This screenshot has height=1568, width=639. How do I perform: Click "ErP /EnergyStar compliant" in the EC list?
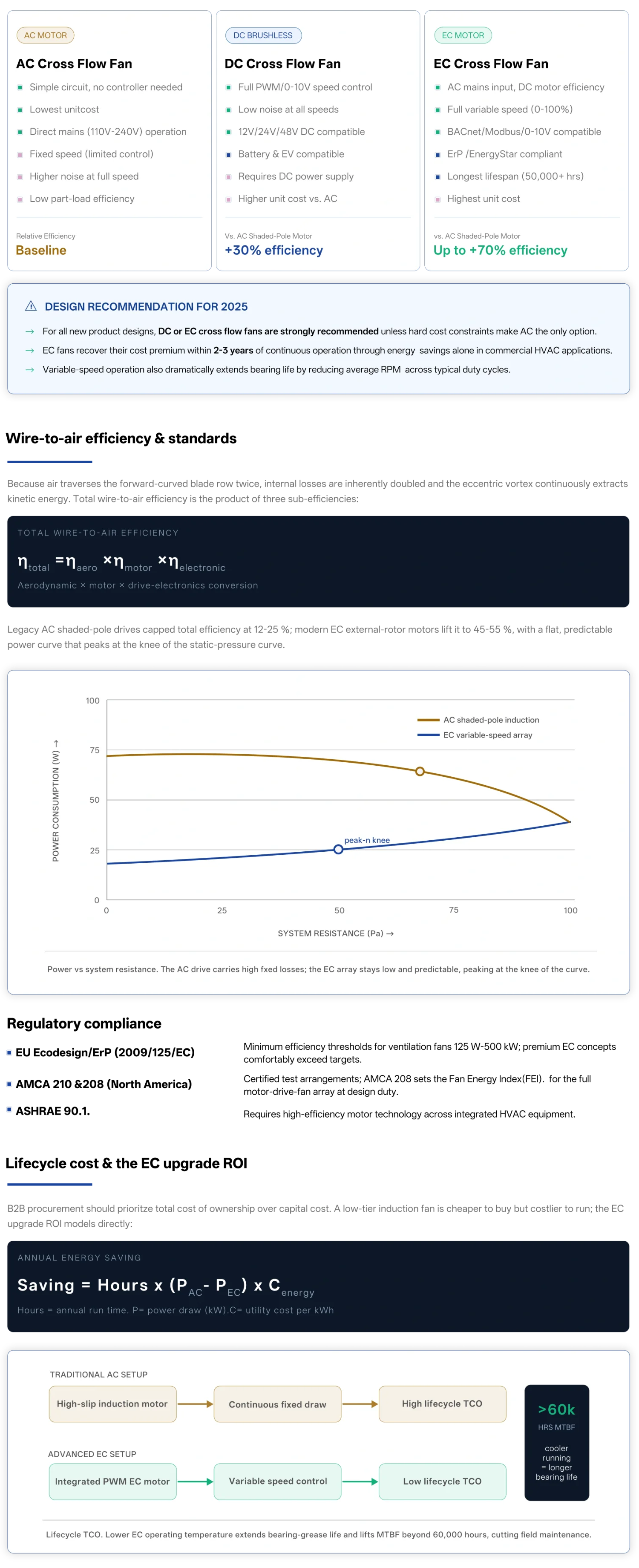[505, 154]
